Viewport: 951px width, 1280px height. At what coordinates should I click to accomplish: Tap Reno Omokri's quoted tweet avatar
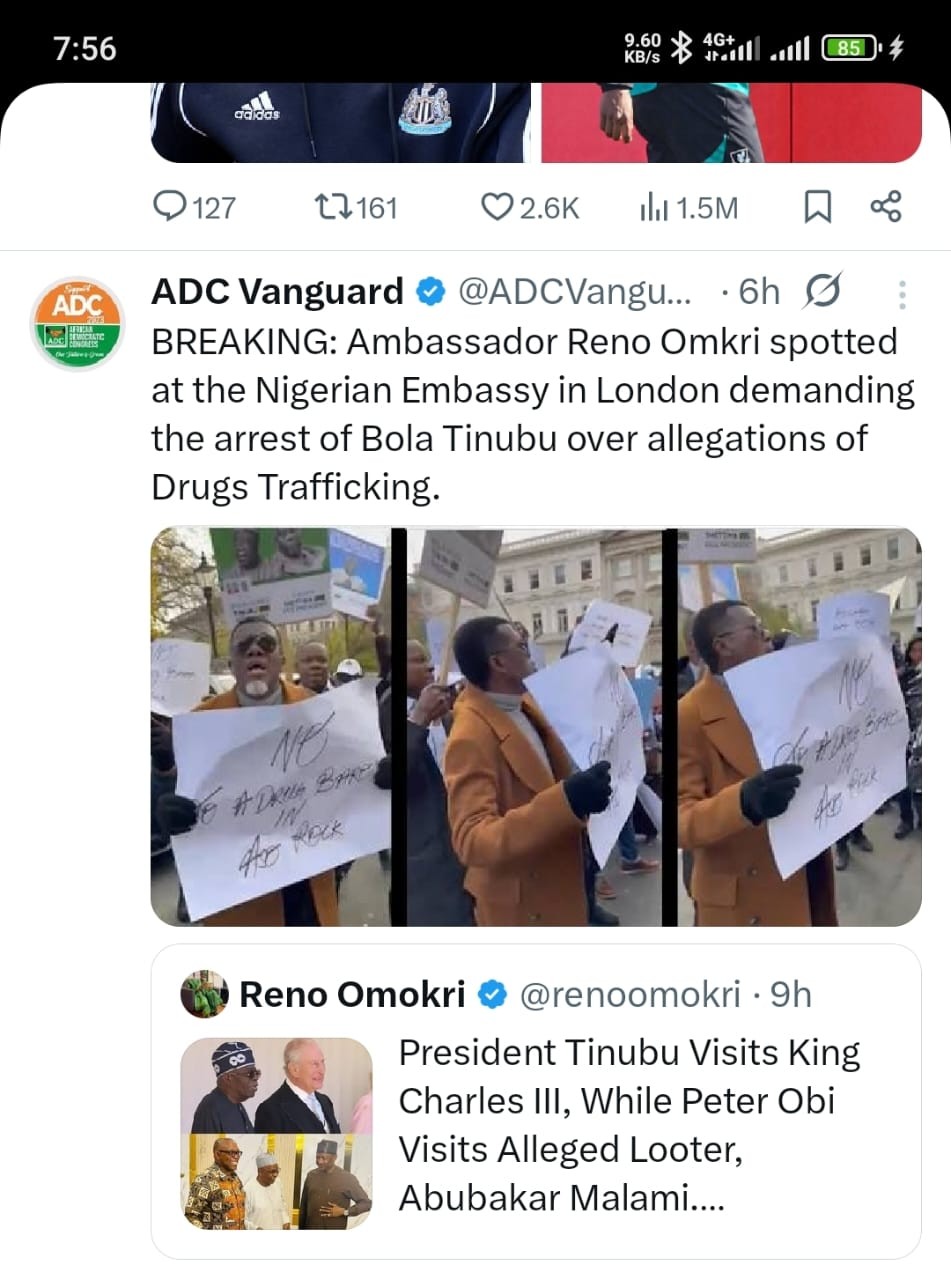204,995
